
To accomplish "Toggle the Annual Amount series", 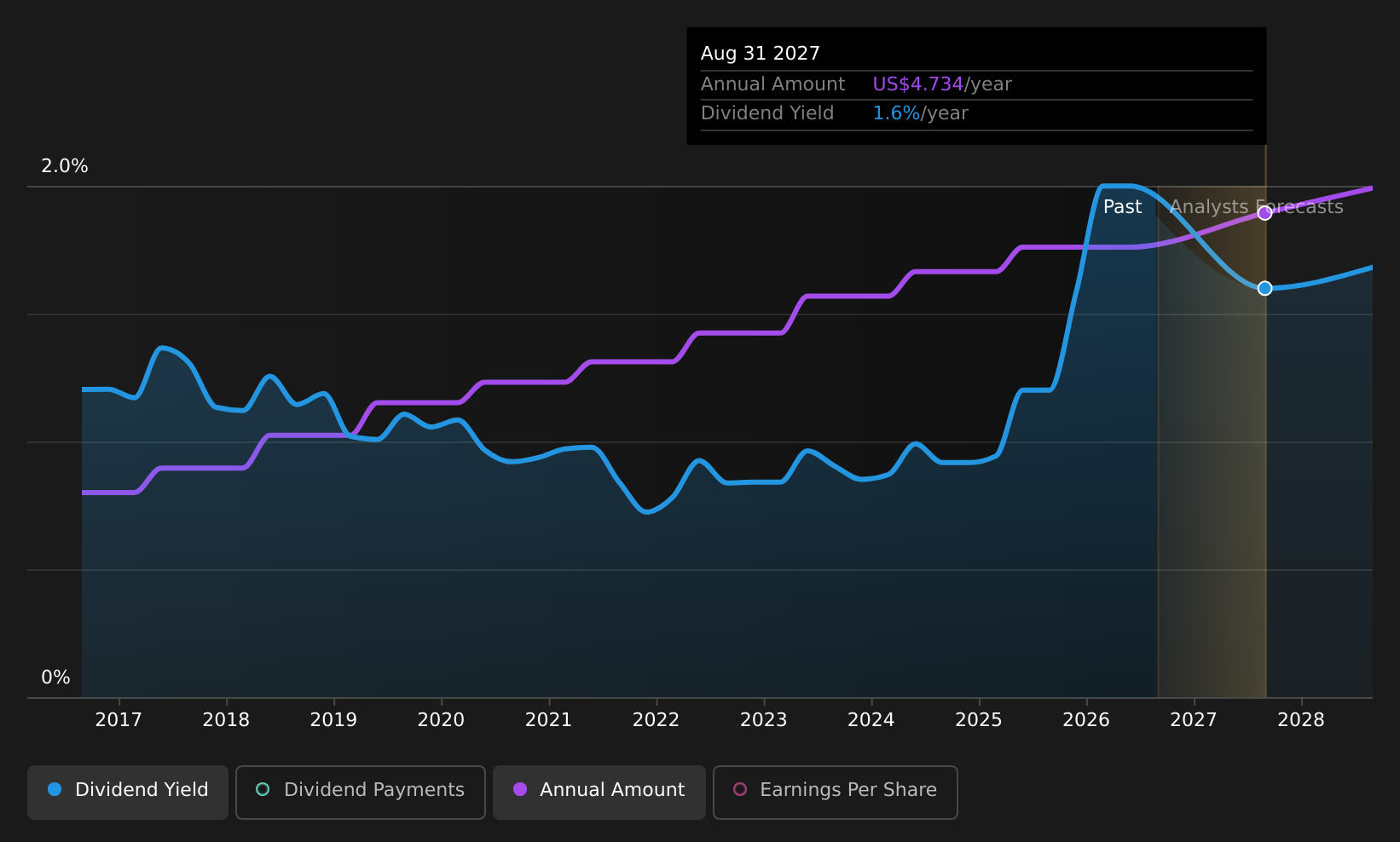I will tap(599, 792).
